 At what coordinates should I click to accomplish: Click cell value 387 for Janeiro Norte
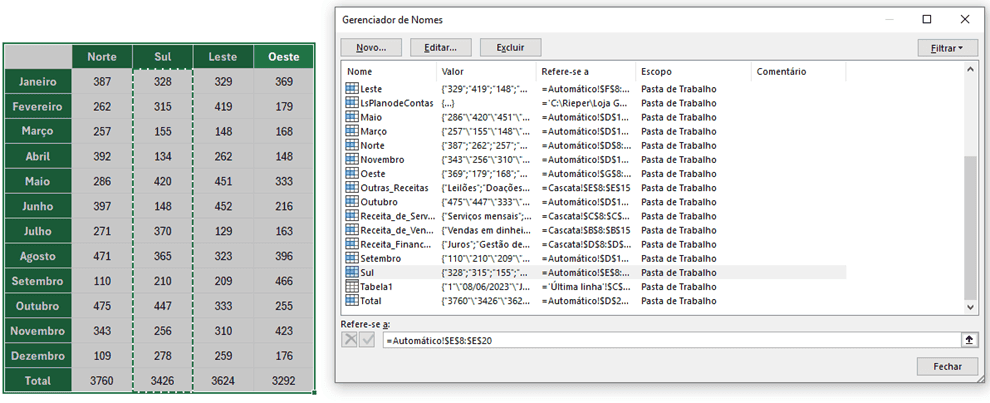point(102,81)
